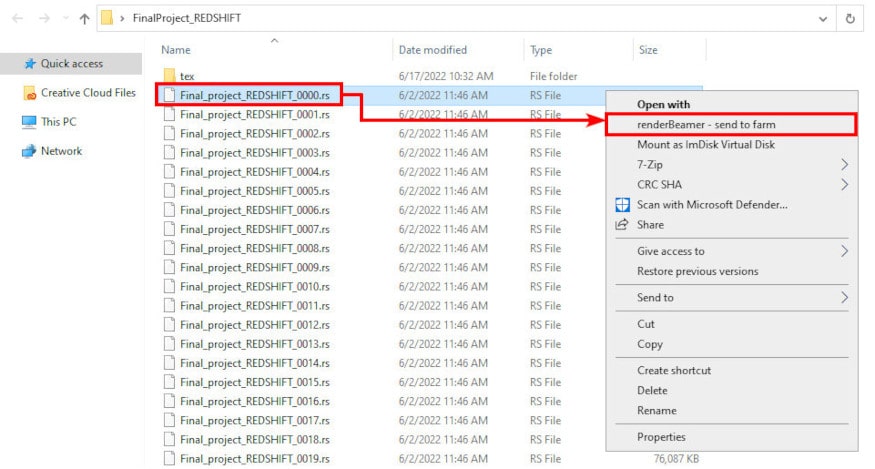Select Final_project_REDSHIFT_0000.rs file
The image size is (875, 469).
click(x=254, y=95)
